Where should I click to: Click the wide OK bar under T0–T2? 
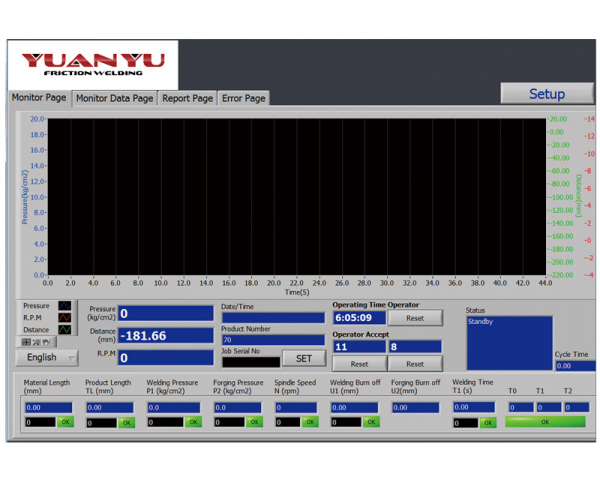(545, 422)
